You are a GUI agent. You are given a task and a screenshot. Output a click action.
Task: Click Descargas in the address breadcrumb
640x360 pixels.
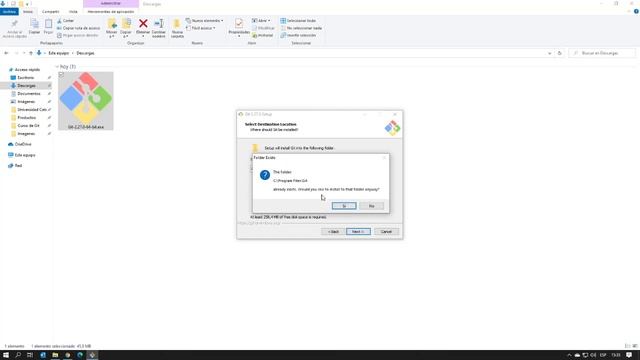point(85,53)
